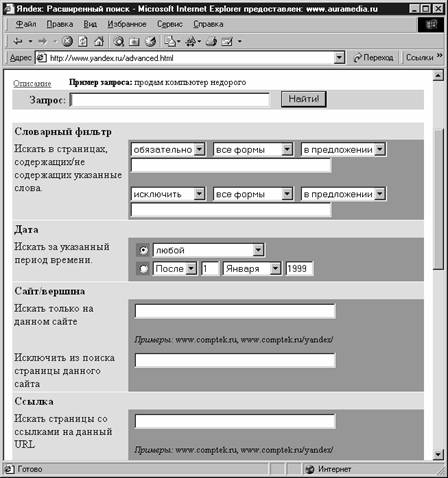Click the Internet zone globe in status bar
Screen dimensions: 448x478
pos(310,469)
